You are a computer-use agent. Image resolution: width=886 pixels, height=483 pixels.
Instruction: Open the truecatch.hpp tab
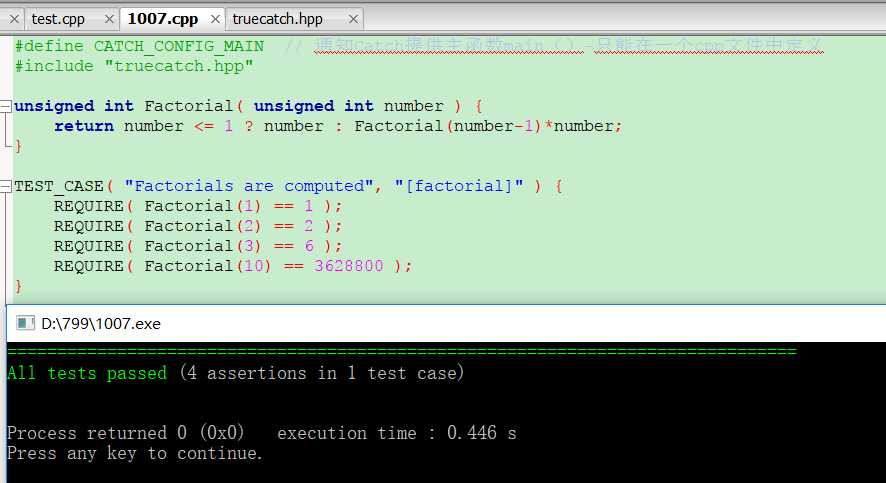coord(277,19)
